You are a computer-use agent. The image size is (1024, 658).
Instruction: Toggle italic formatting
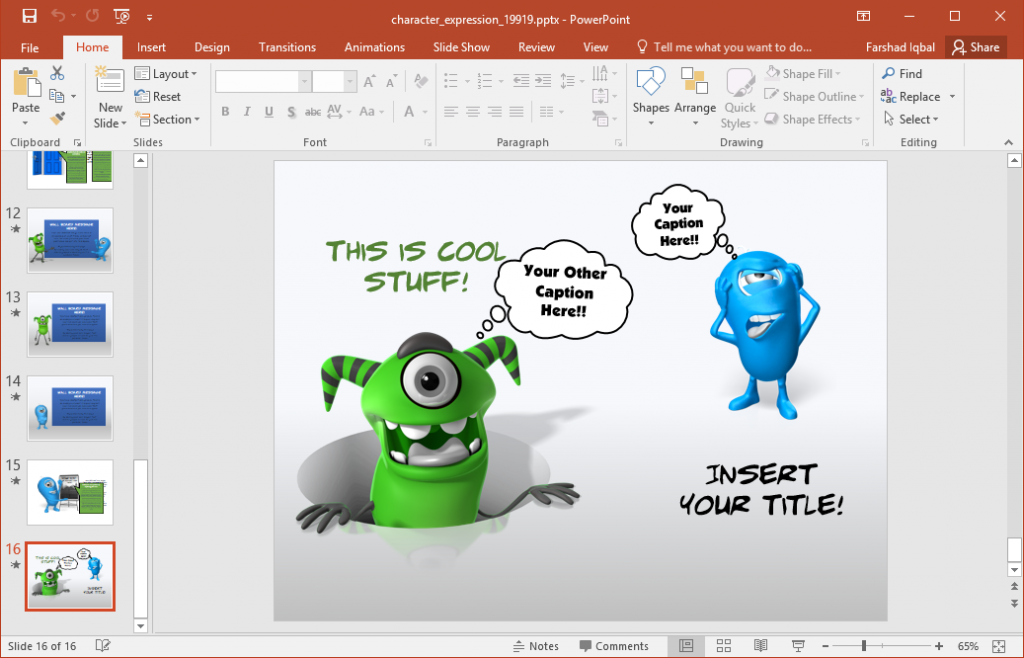coord(246,111)
